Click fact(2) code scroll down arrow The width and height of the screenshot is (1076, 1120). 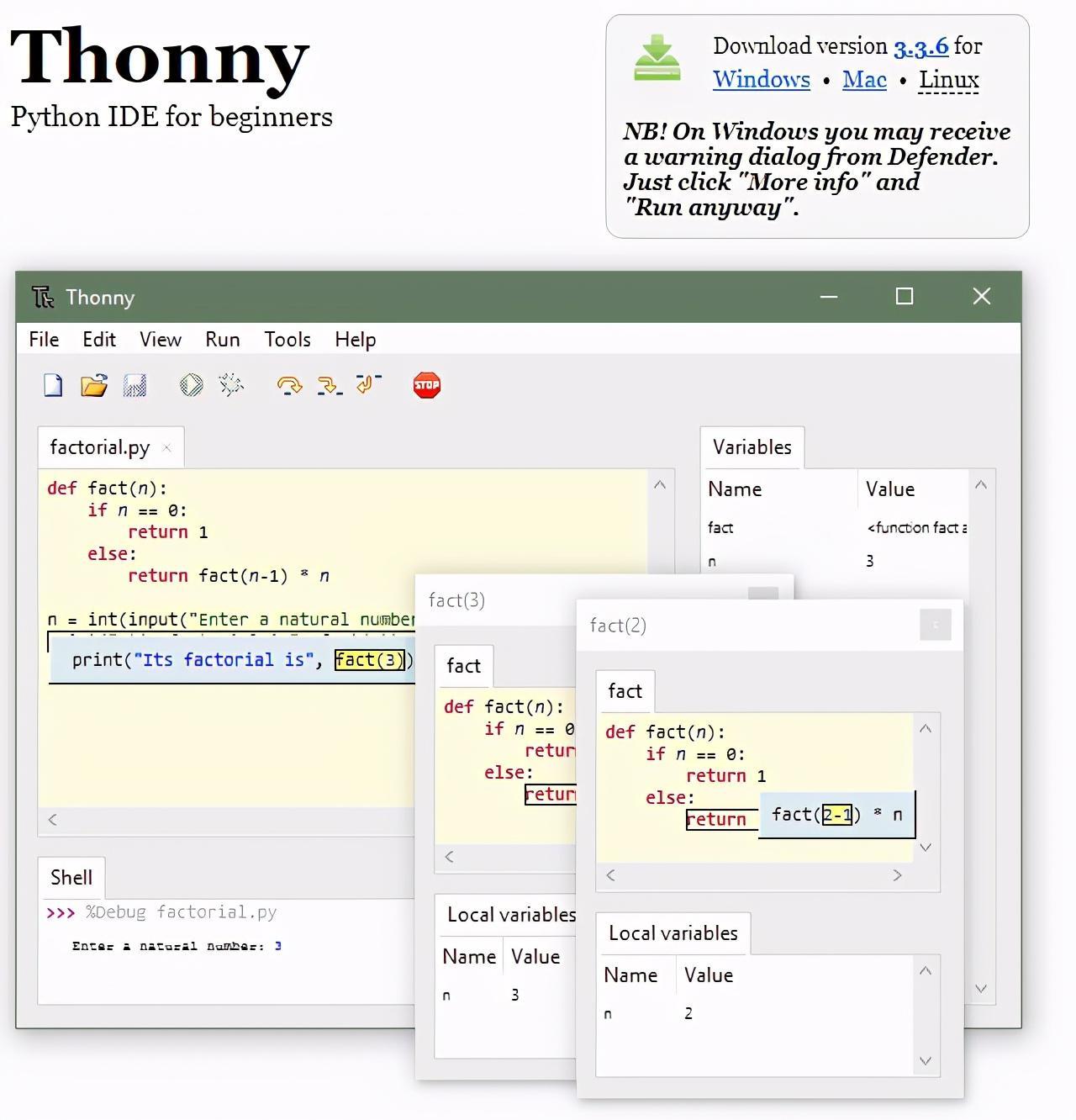(x=926, y=848)
